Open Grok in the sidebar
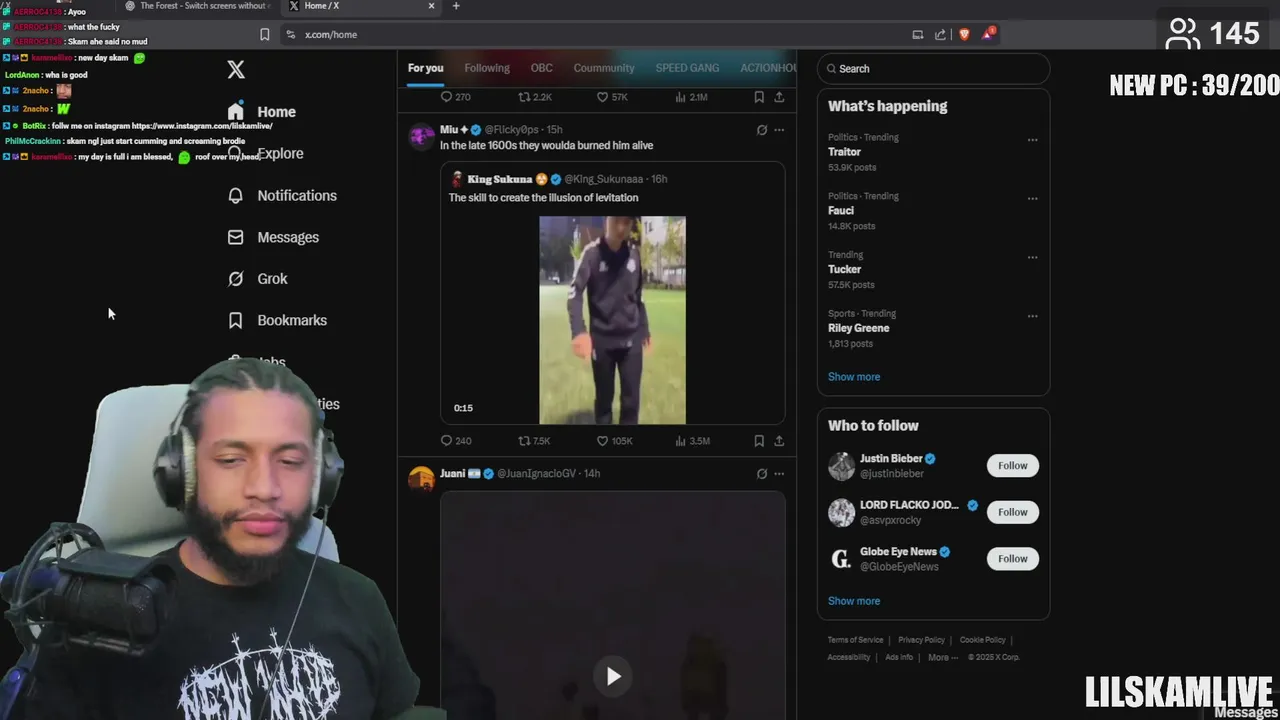The width and height of the screenshot is (1280, 720). pyautogui.click(x=257, y=279)
